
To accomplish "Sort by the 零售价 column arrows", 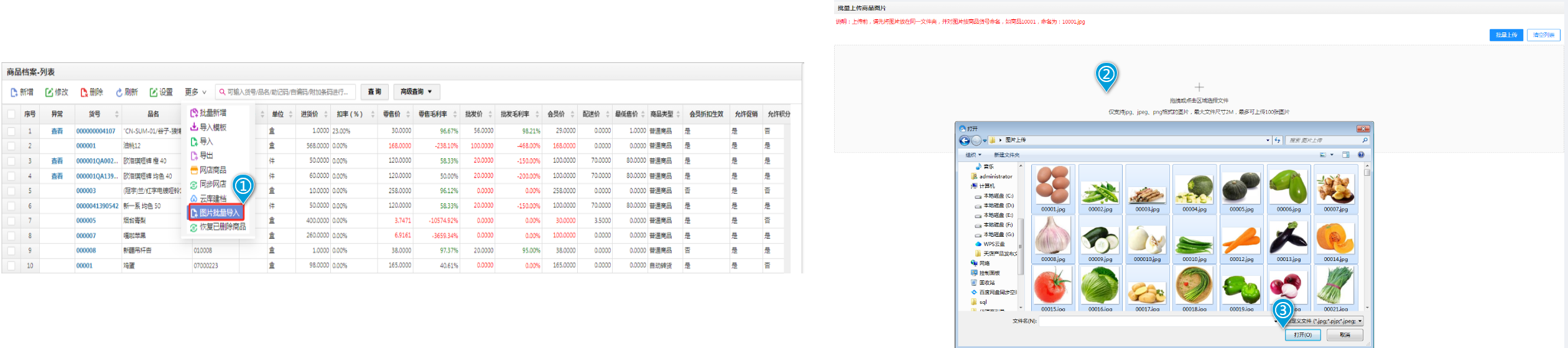I will (408, 114).
